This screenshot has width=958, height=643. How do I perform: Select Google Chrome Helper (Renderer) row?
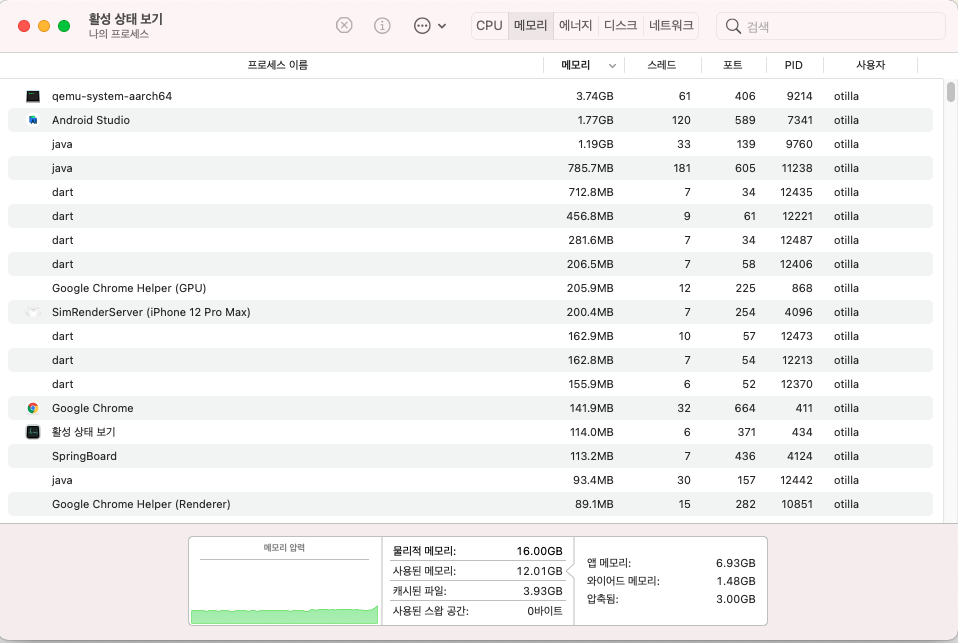point(470,504)
